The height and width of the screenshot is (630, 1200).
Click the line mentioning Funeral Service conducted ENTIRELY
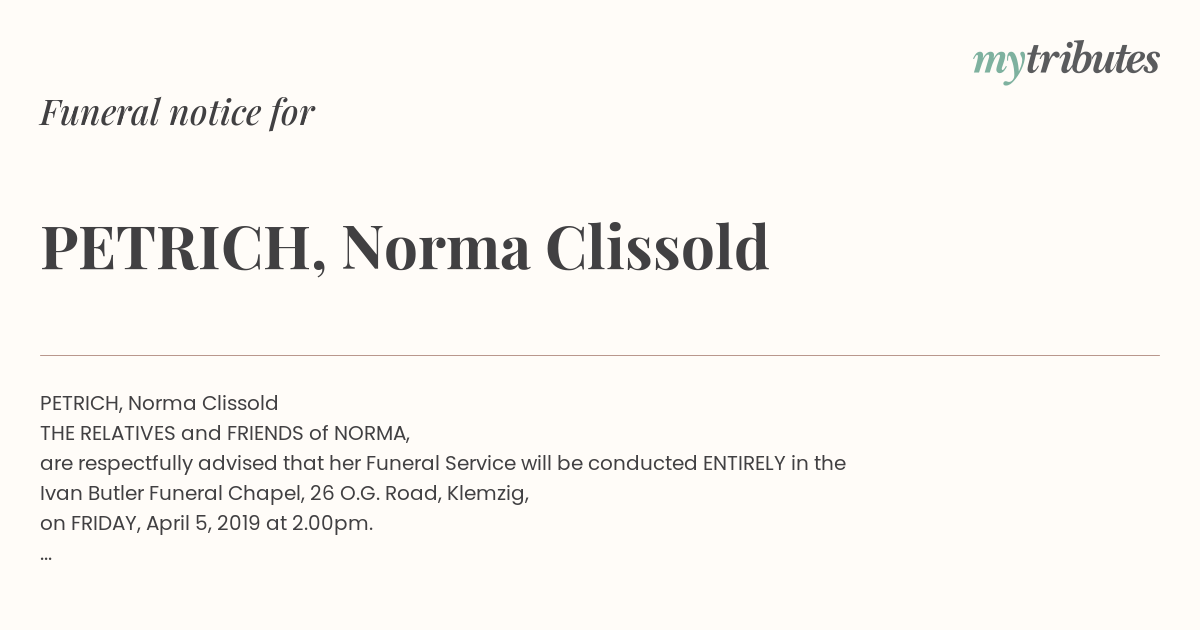tap(443, 463)
